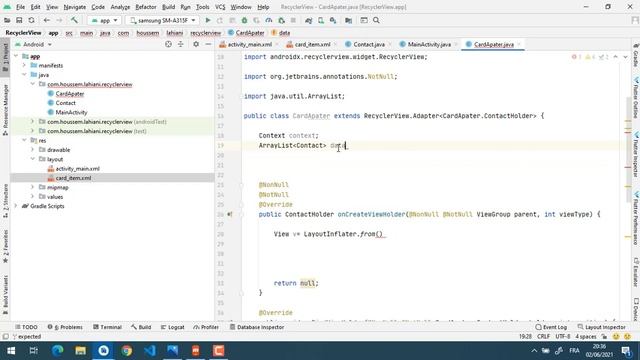Open the Navigate menu
This screenshot has width=640, height=360.
click(x=75, y=7)
